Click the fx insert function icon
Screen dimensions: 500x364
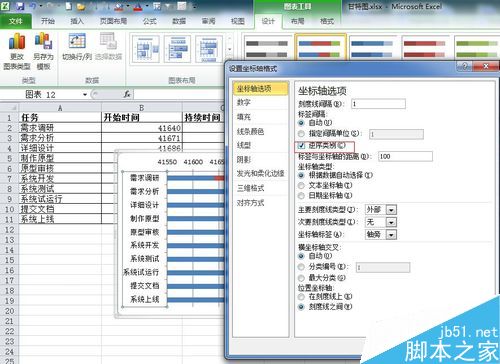pyautogui.click(x=127, y=94)
